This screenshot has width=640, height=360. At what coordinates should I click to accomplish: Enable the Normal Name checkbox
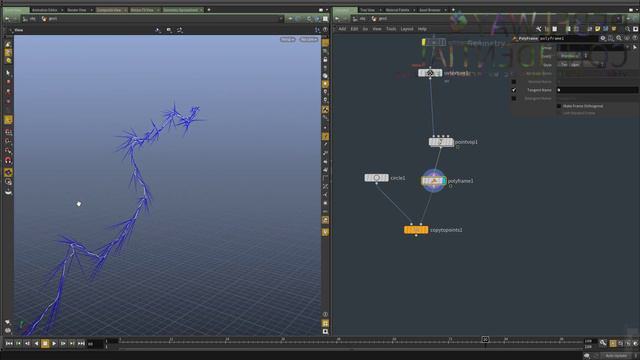click(514, 82)
